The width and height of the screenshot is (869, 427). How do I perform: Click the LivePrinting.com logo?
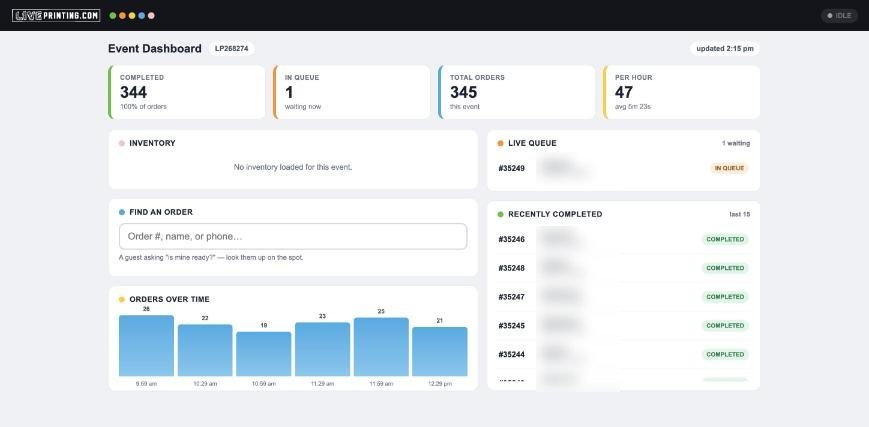56,16
